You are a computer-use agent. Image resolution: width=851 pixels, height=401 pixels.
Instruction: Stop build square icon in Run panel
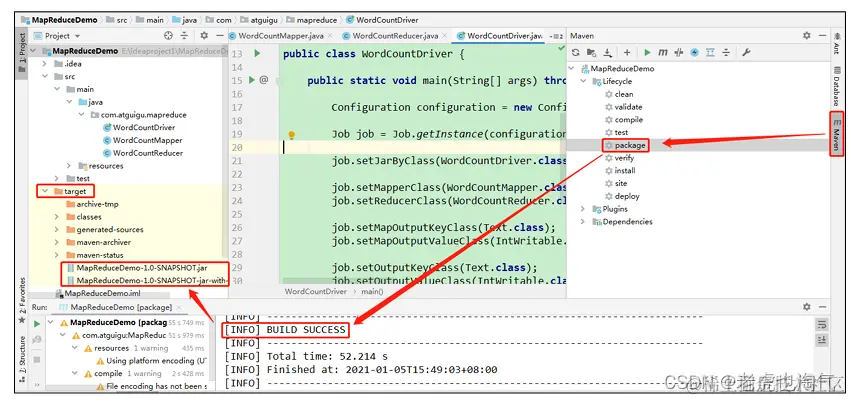click(37, 360)
